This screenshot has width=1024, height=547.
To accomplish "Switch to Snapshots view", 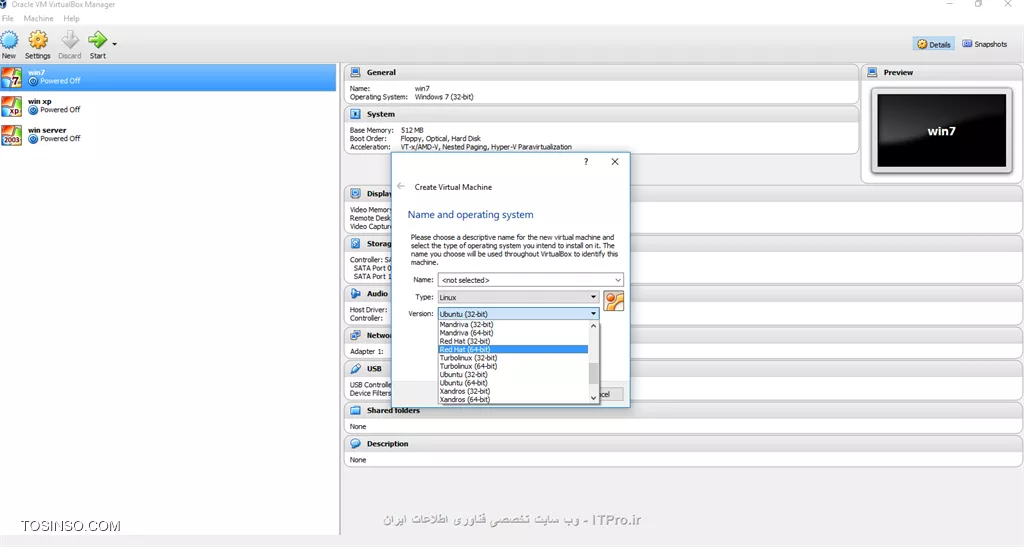I will (x=985, y=44).
